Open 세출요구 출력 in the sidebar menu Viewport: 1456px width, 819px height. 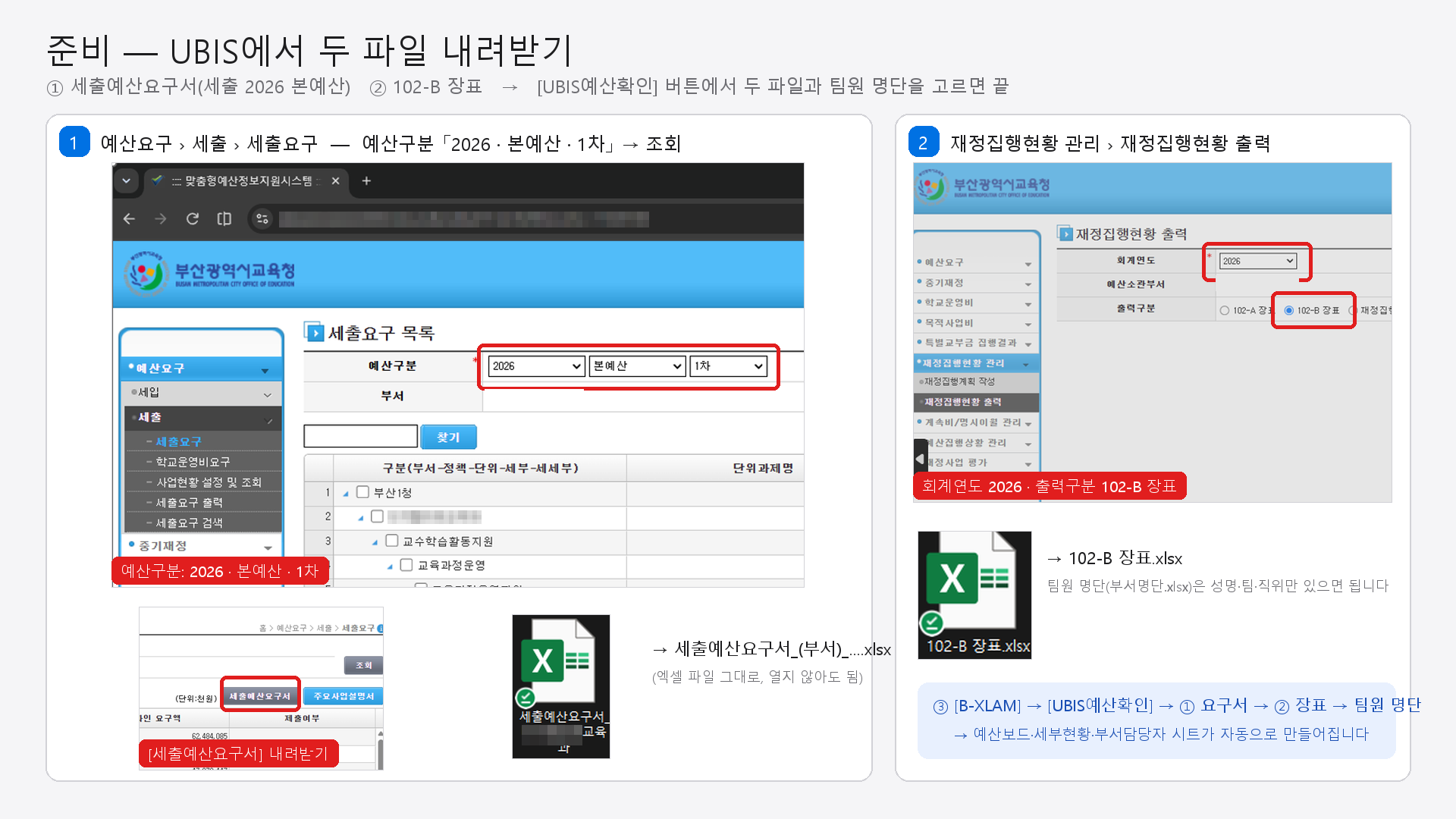(189, 503)
